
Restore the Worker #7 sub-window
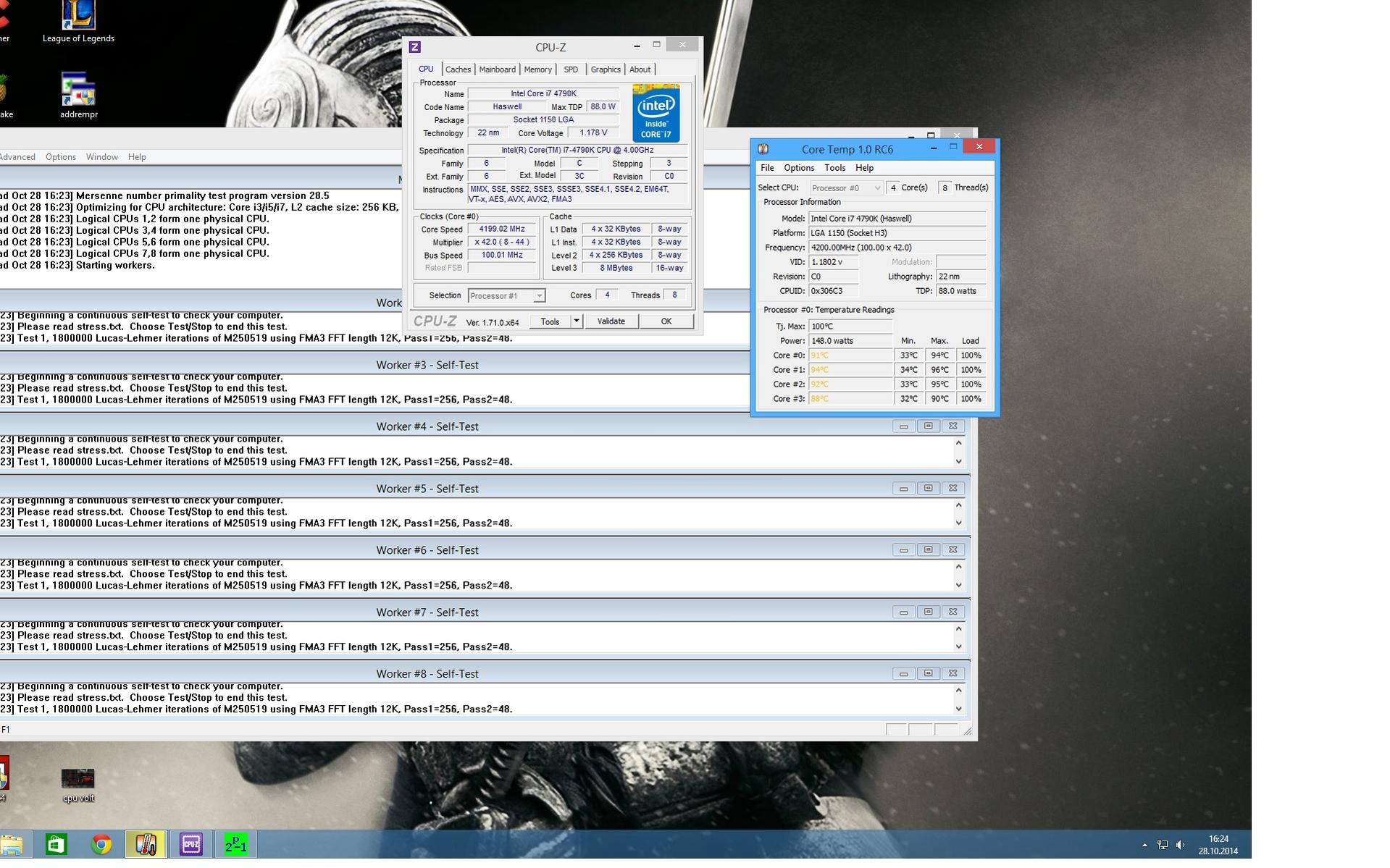(x=928, y=612)
